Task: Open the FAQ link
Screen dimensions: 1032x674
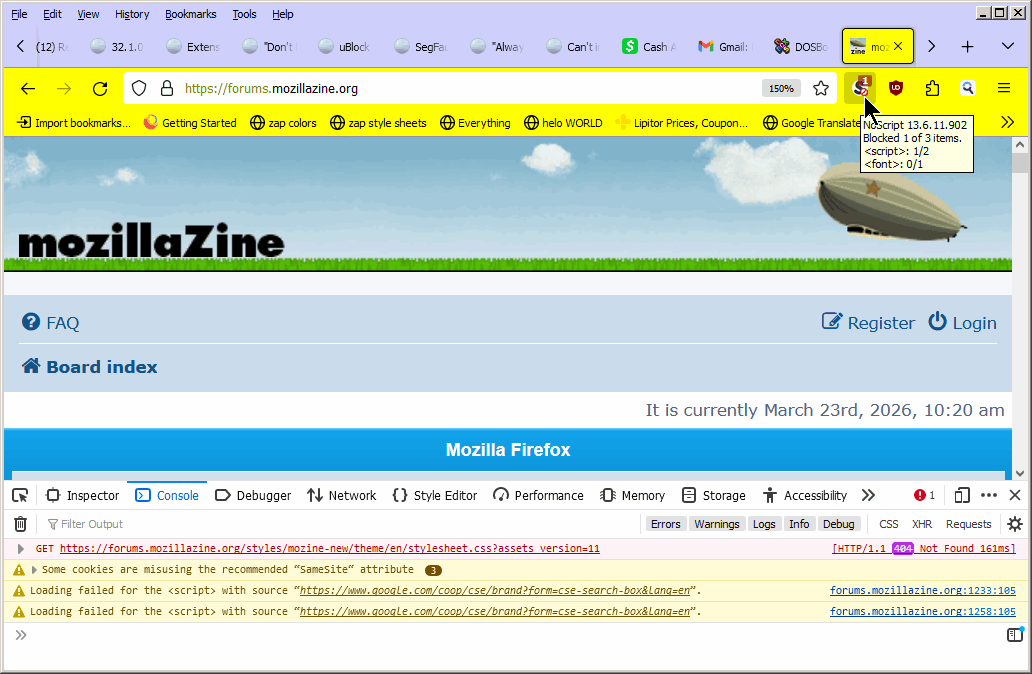Action: (51, 323)
